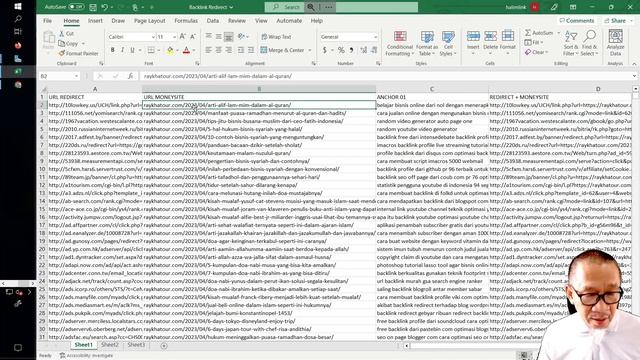Apply Percent Style format
Image resolution: width=640 pixels, height=360 pixels.
(341, 50)
